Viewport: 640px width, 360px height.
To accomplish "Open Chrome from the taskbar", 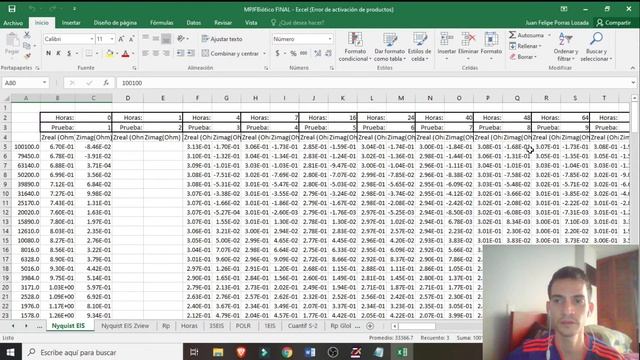I will pyautogui.click(x=287, y=352).
